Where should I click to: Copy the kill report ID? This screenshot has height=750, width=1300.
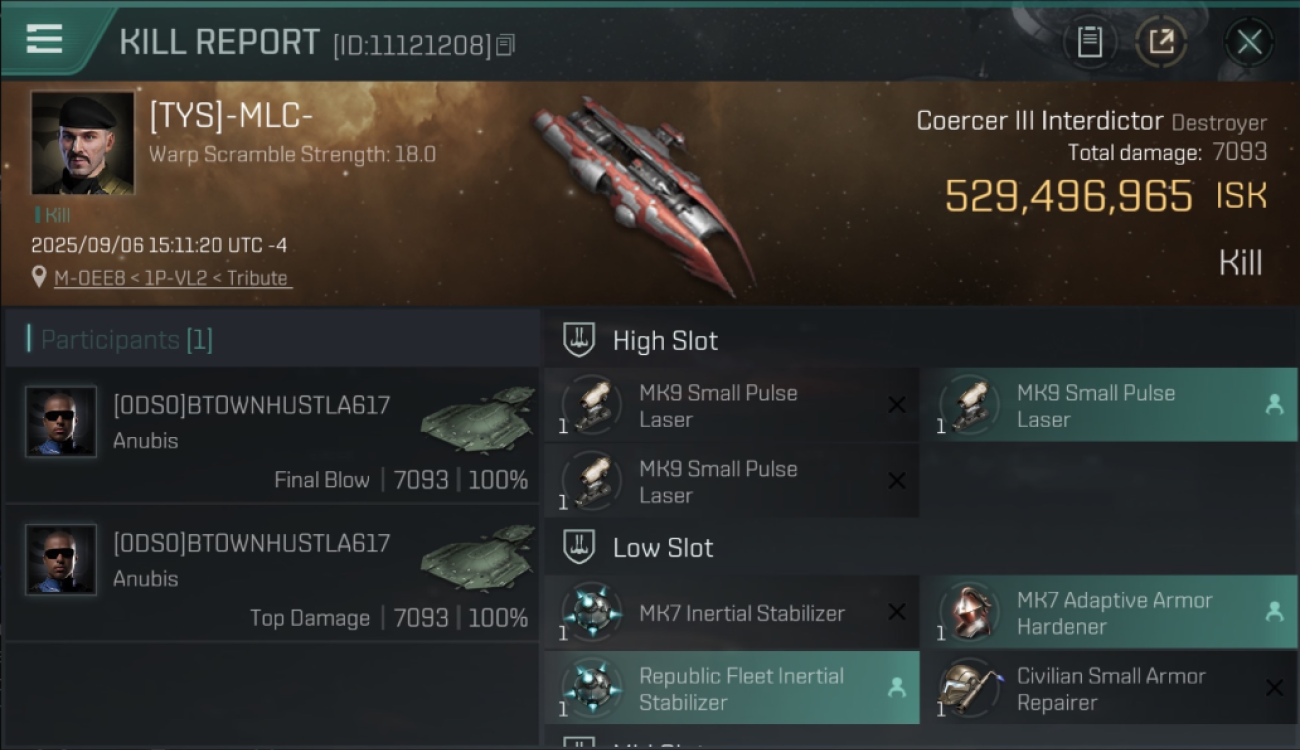point(505,45)
